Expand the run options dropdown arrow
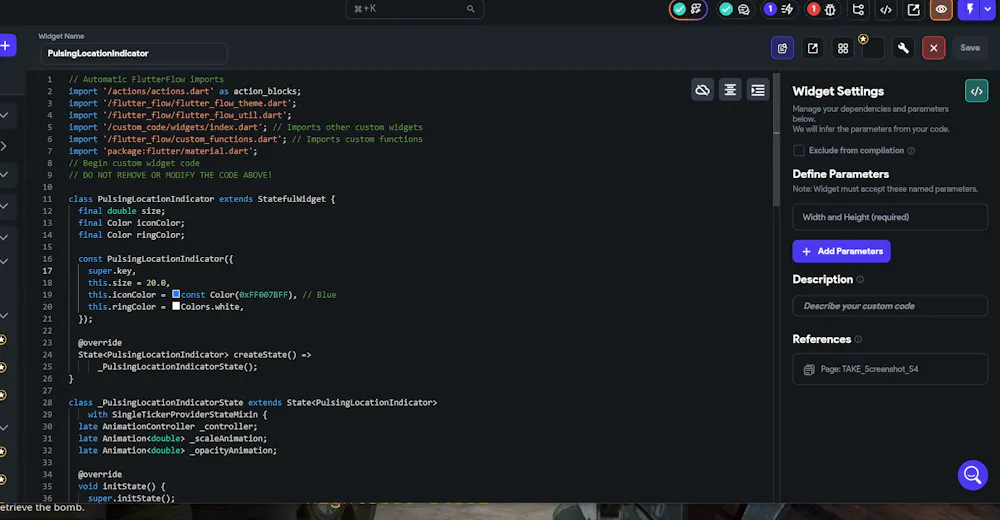This screenshot has height=520, width=1000. 988,10
